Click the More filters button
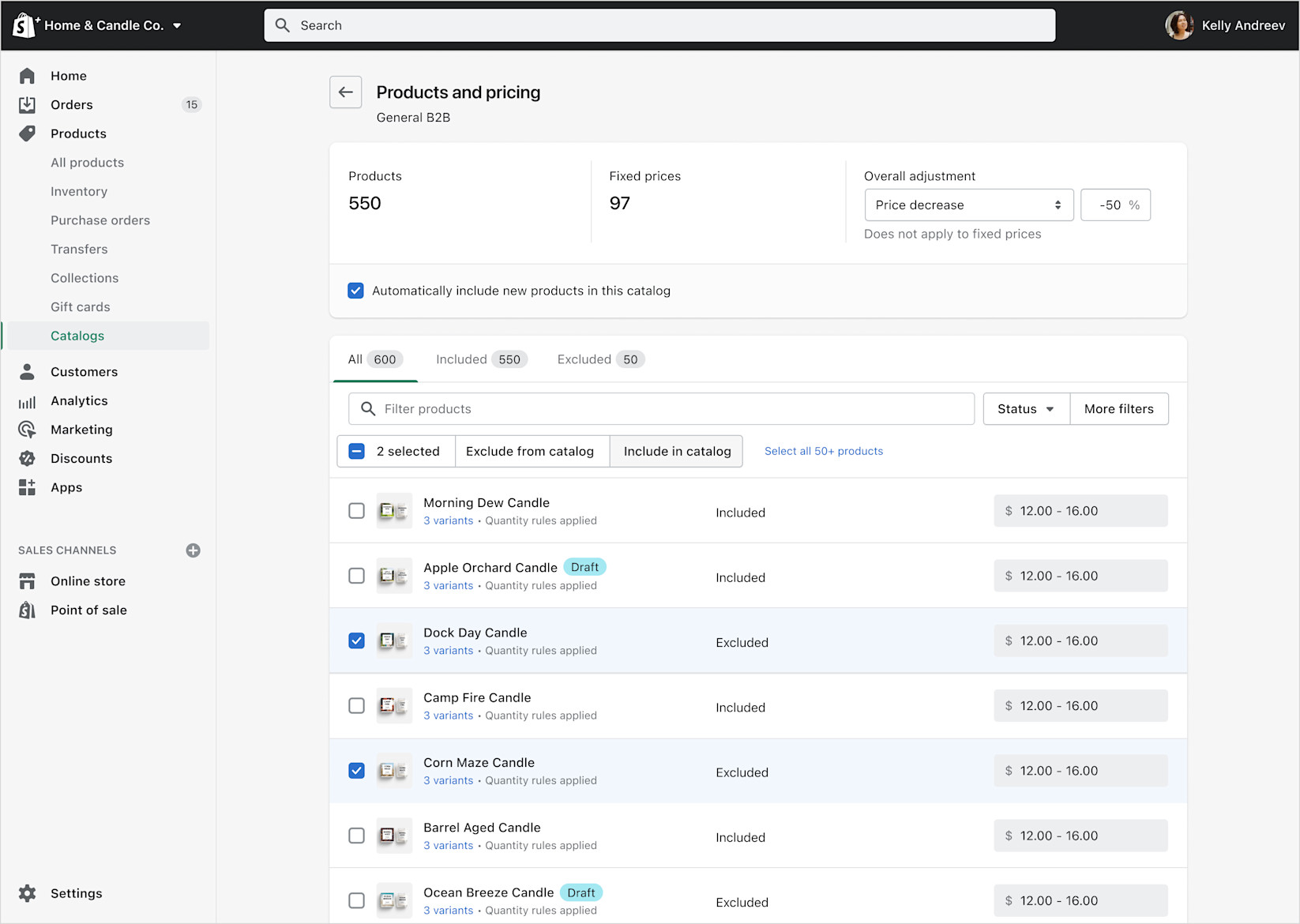Screen dimensions: 1300x924 (1119, 409)
